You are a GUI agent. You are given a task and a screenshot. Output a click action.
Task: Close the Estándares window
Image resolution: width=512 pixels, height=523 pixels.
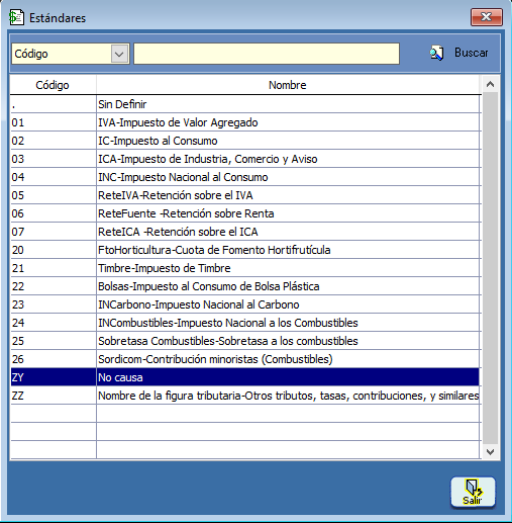[x=486, y=17]
